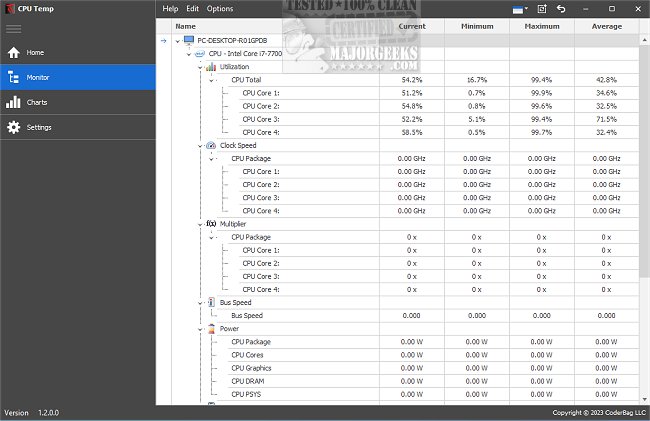Viewport: 650px width, 421px height.
Task: Collapse the CPU Intel Core i7-7700 node
Action: [x=189, y=54]
